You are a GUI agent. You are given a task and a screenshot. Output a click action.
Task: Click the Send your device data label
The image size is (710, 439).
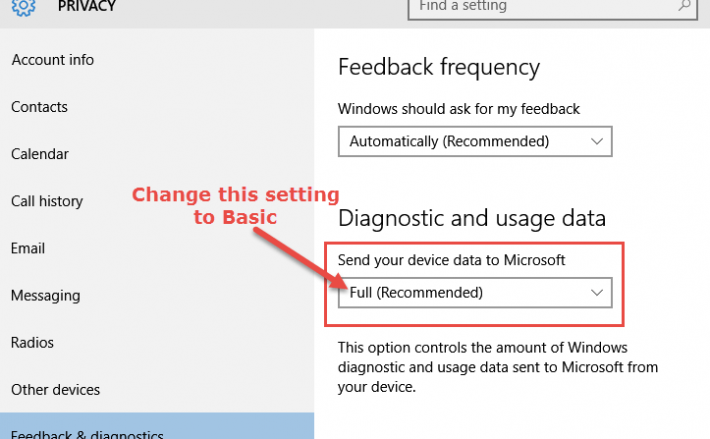(x=451, y=260)
